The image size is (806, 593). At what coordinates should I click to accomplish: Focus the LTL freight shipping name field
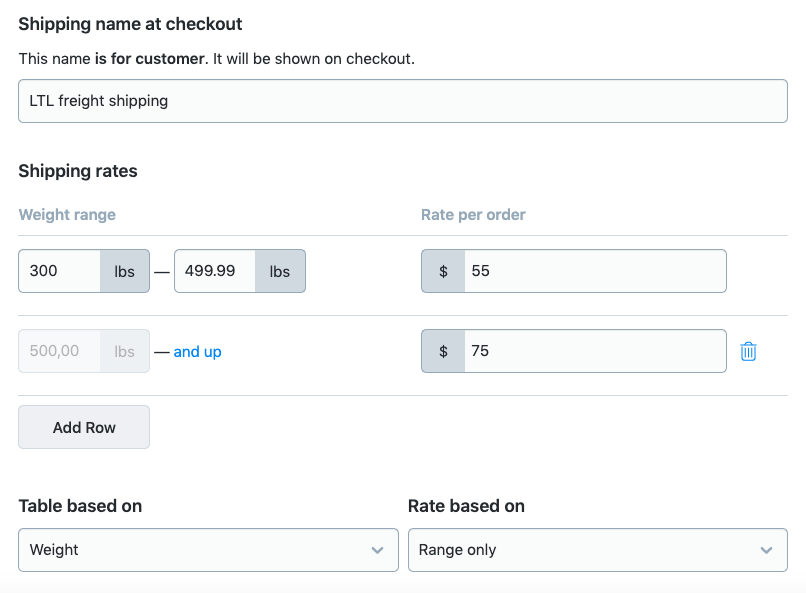(402, 101)
